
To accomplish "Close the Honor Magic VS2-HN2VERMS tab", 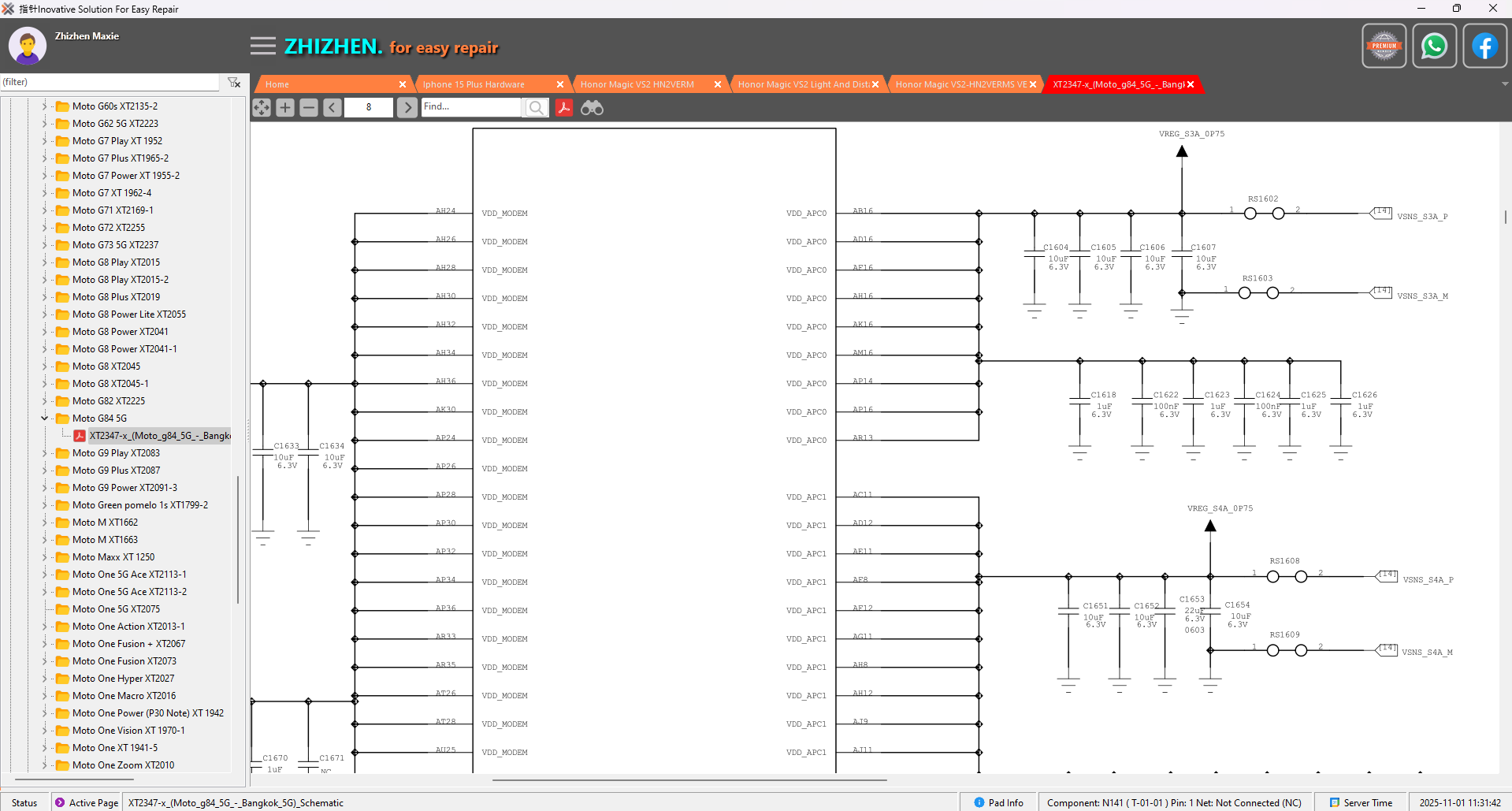I will [x=1033, y=84].
